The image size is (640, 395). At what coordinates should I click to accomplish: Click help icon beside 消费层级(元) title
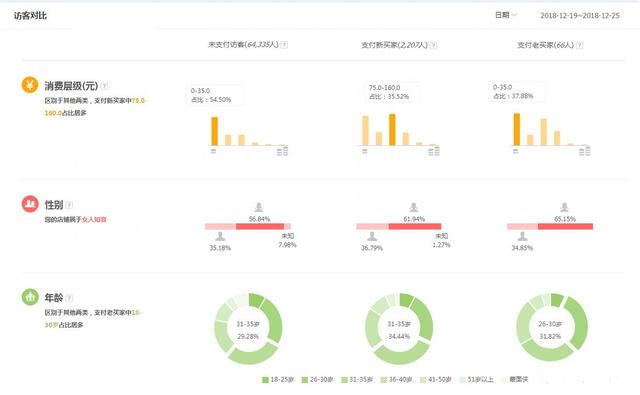click(104, 86)
